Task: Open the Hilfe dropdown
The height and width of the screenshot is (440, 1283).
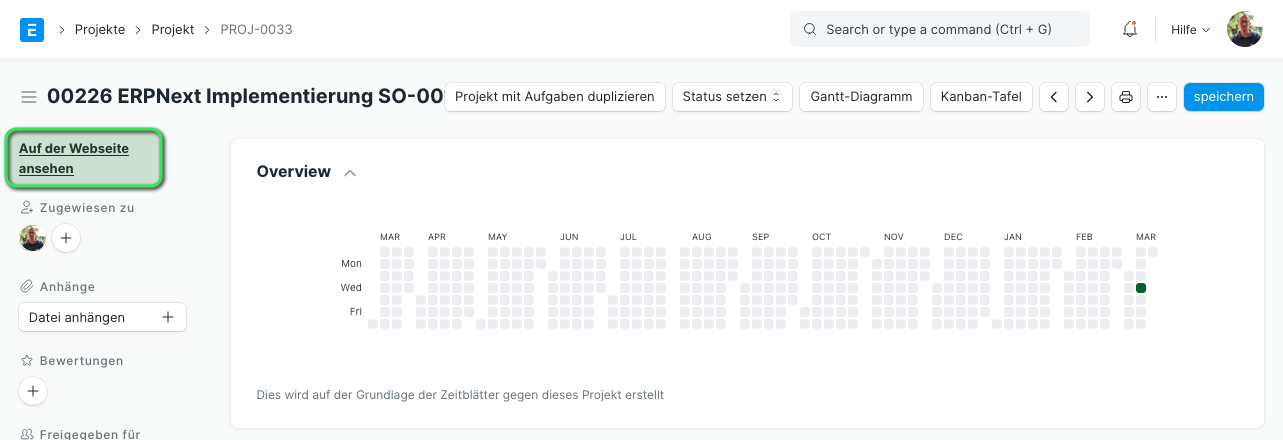Action: click(x=1190, y=30)
